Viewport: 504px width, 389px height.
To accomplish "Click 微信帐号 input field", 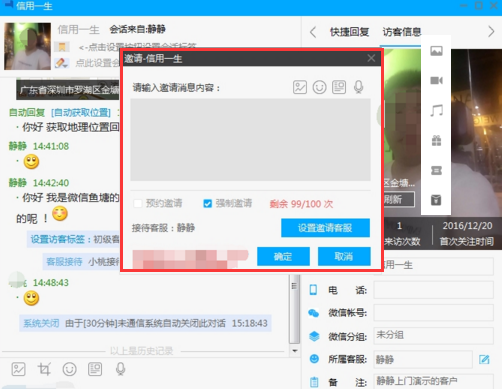I will tap(433, 313).
